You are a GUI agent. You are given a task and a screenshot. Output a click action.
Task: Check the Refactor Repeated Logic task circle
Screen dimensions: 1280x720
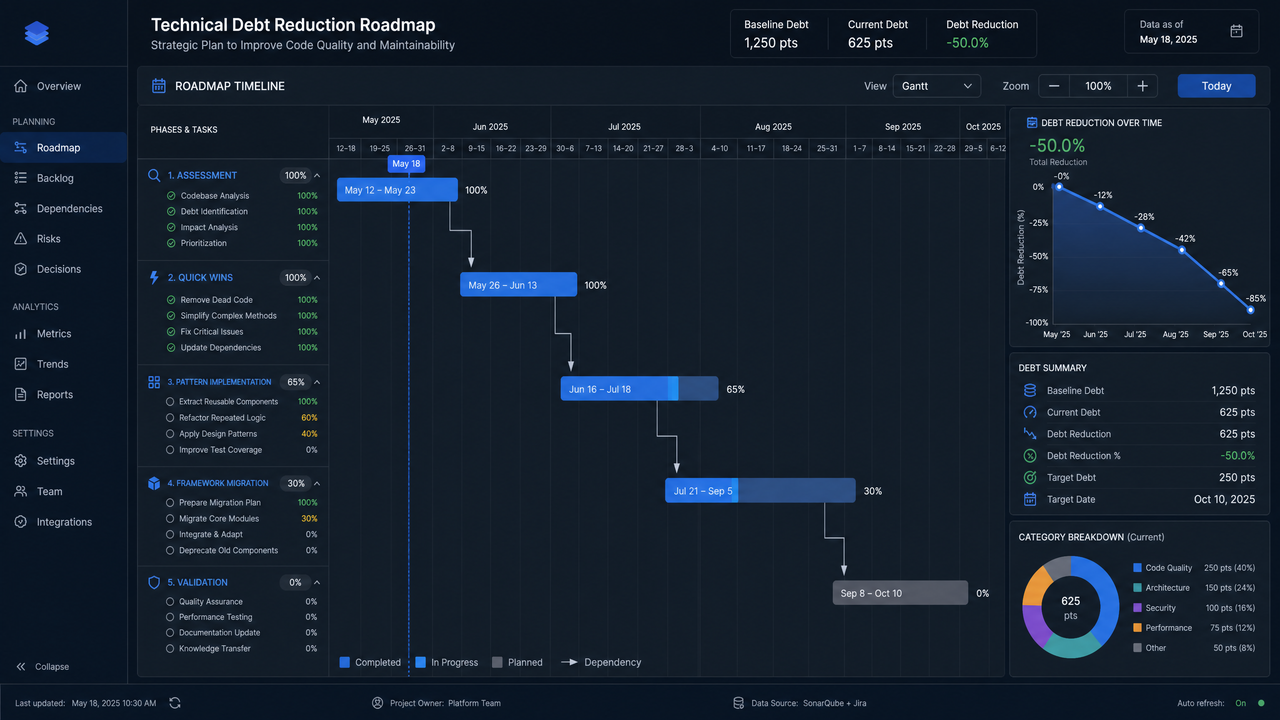click(x=171, y=418)
